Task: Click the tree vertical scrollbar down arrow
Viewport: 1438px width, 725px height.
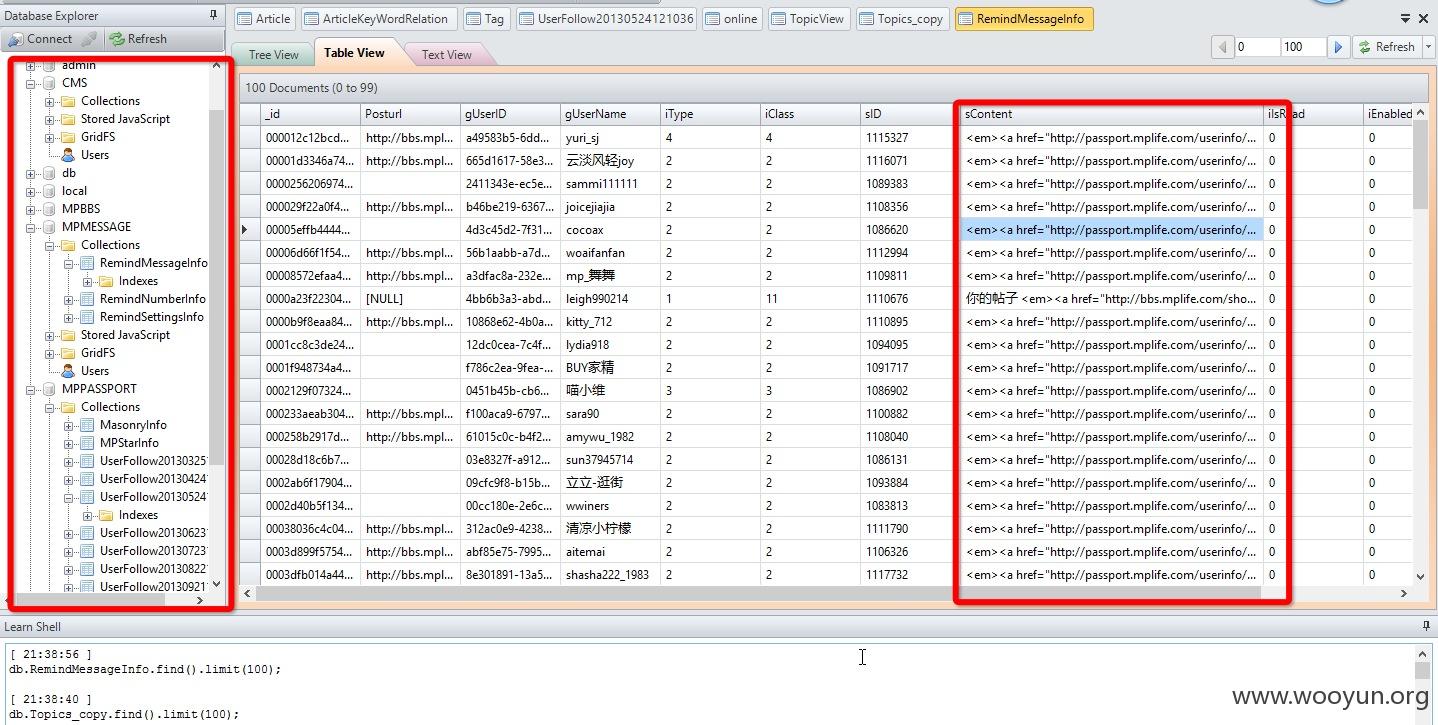Action: click(216, 585)
